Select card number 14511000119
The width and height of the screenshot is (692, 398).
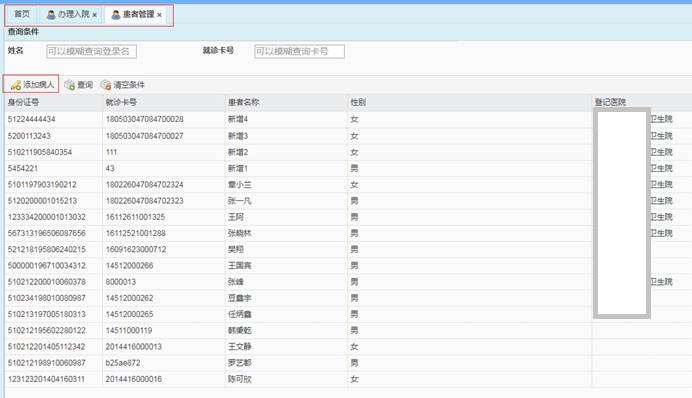[x=129, y=330]
